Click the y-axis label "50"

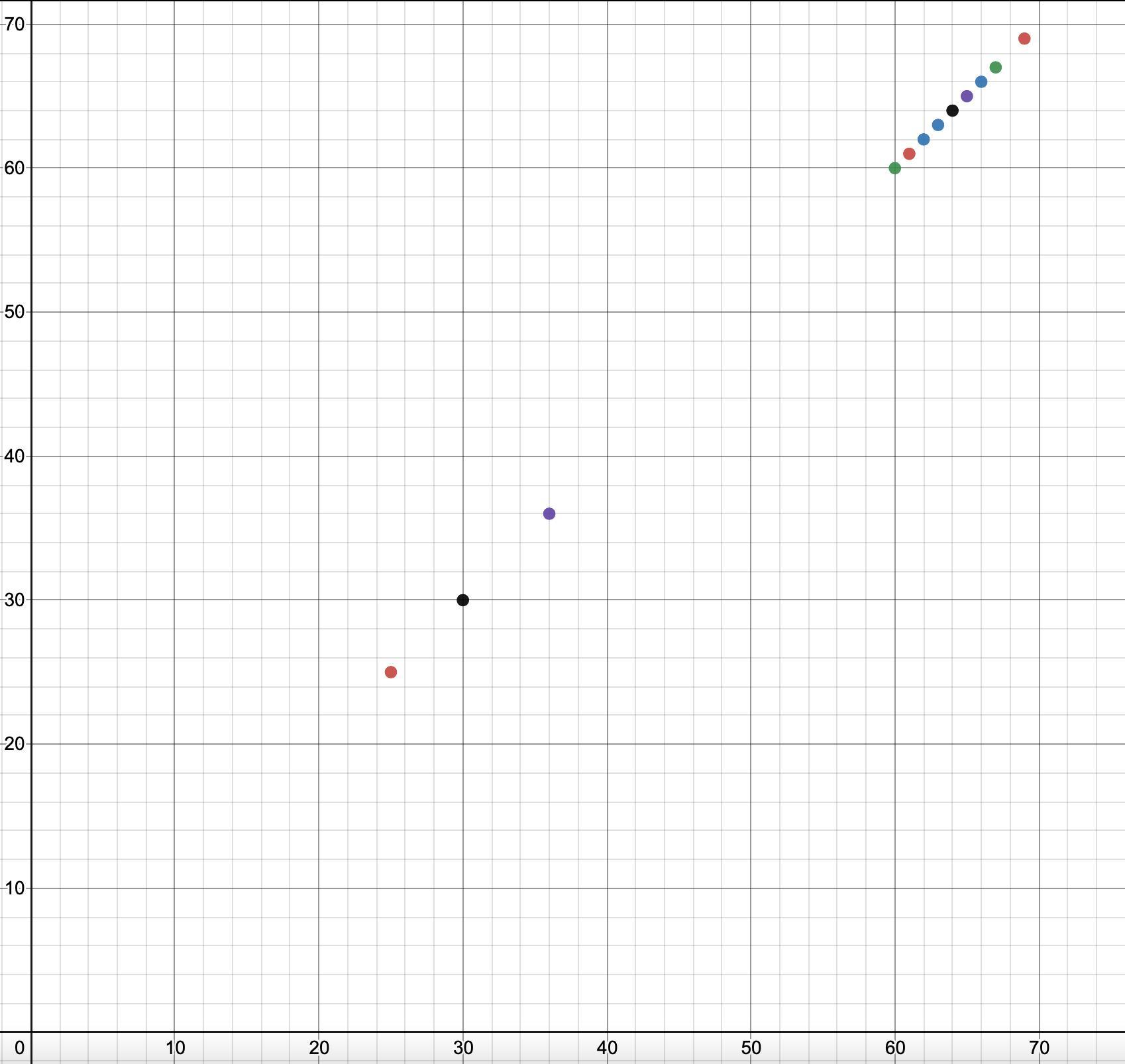pyautogui.click(x=15, y=311)
